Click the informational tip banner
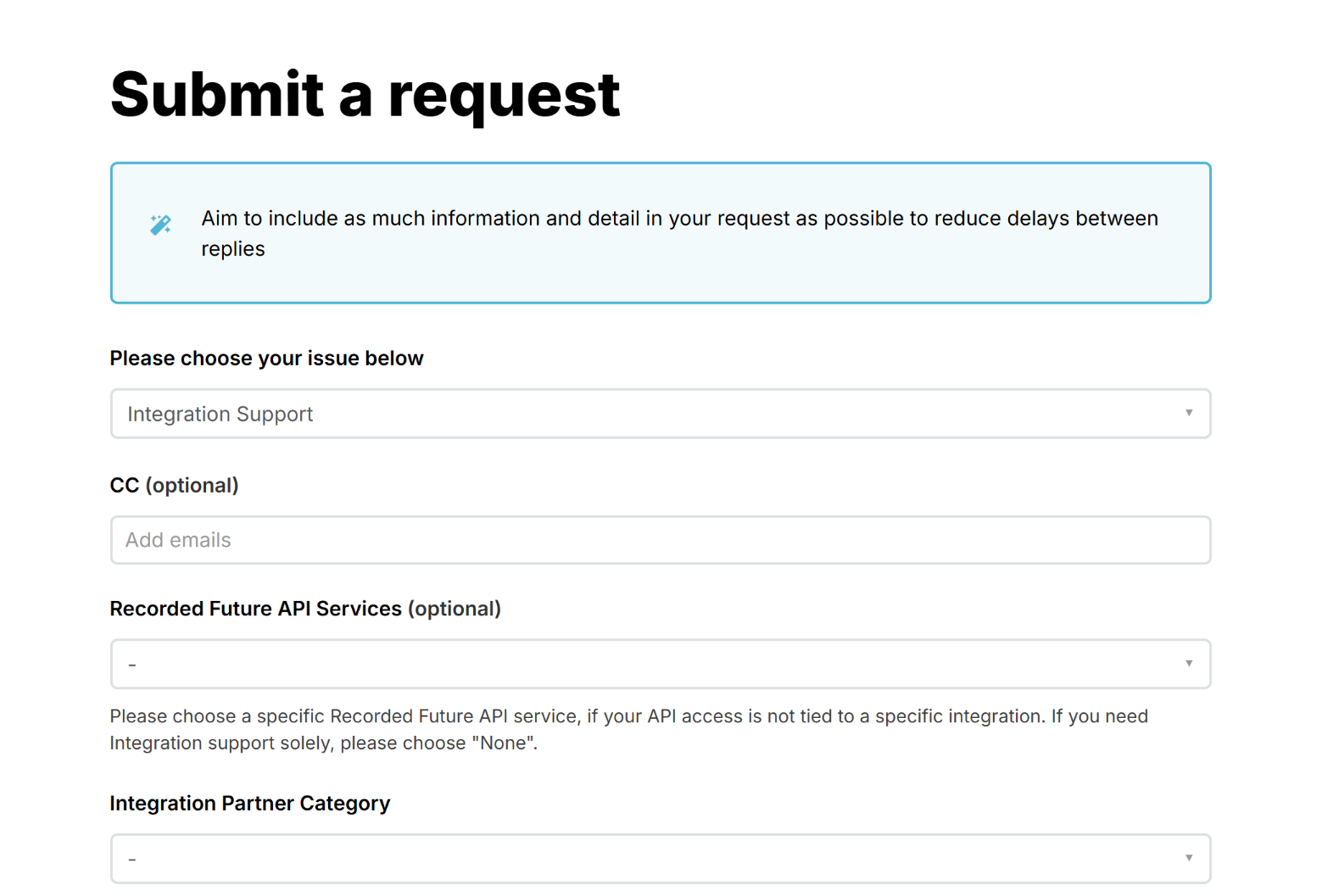Image resolution: width=1322 pixels, height=896 pixels. point(660,232)
